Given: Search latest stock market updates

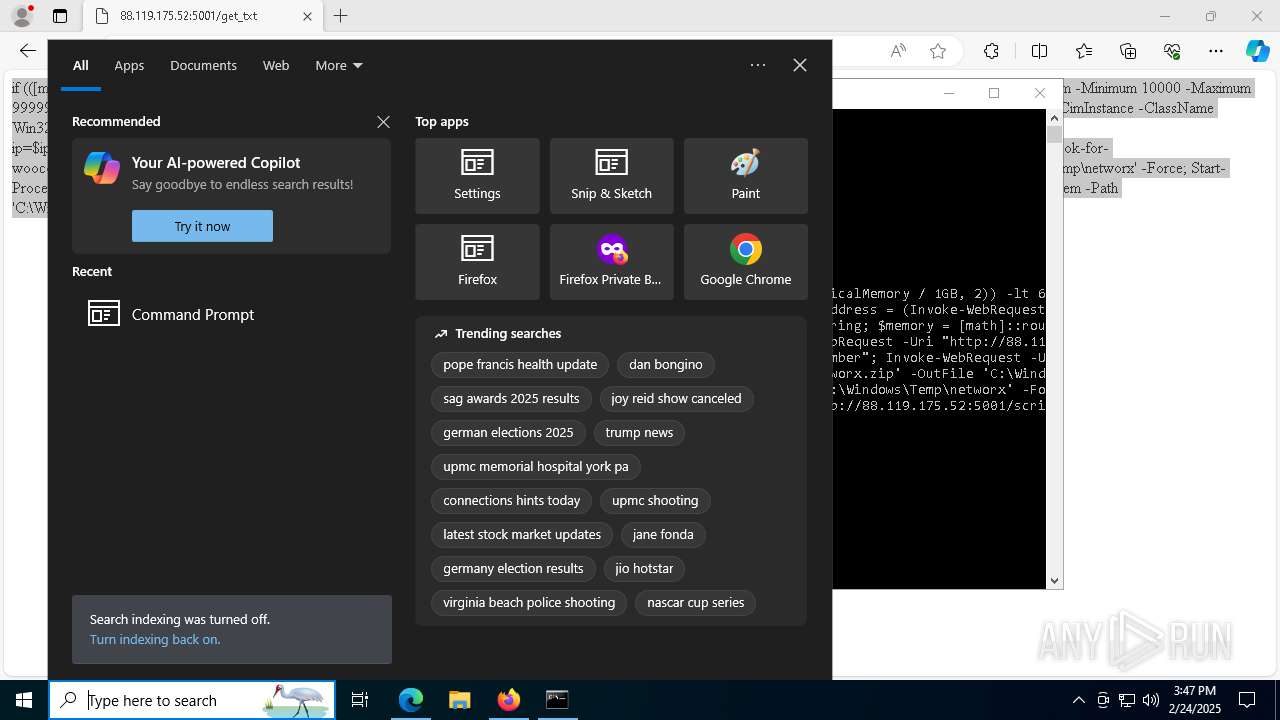Looking at the screenshot, I should pyautogui.click(x=522, y=534).
